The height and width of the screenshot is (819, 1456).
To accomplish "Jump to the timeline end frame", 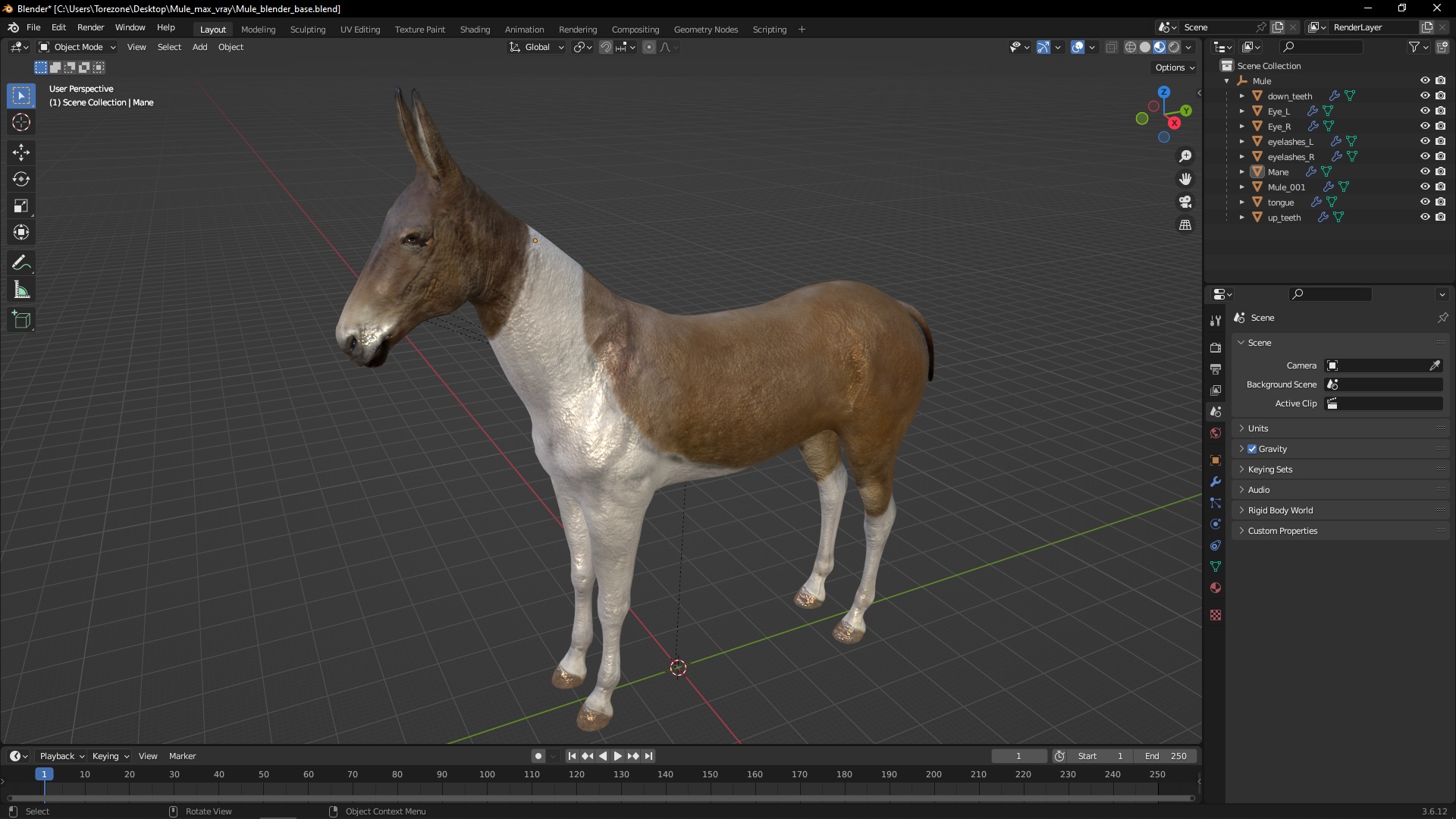I will click(648, 756).
